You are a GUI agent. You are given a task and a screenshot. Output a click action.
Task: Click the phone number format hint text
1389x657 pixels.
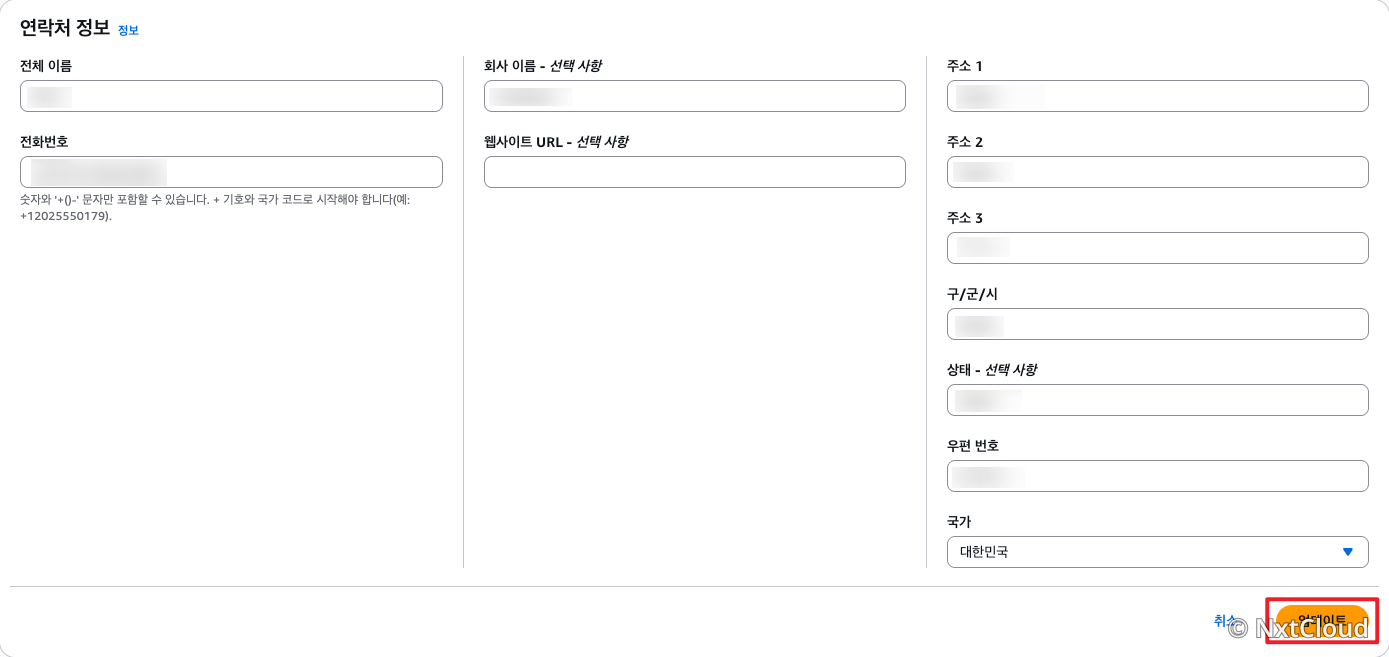tap(215, 207)
